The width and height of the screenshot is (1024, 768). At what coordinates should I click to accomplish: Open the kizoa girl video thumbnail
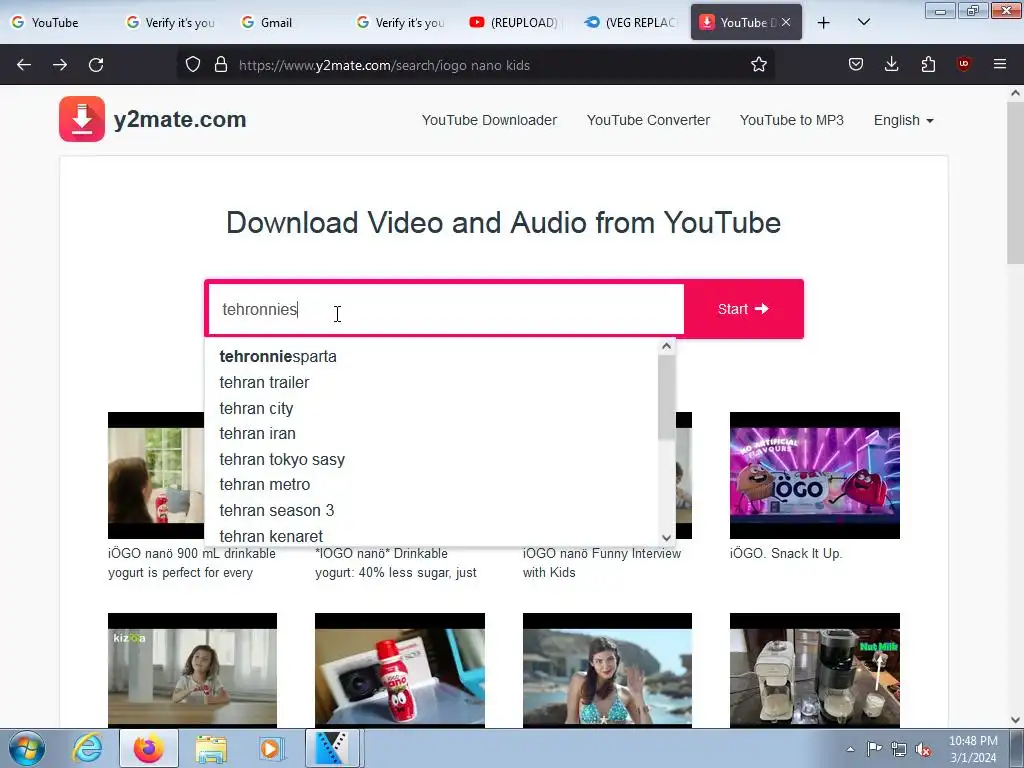(x=192, y=670)
